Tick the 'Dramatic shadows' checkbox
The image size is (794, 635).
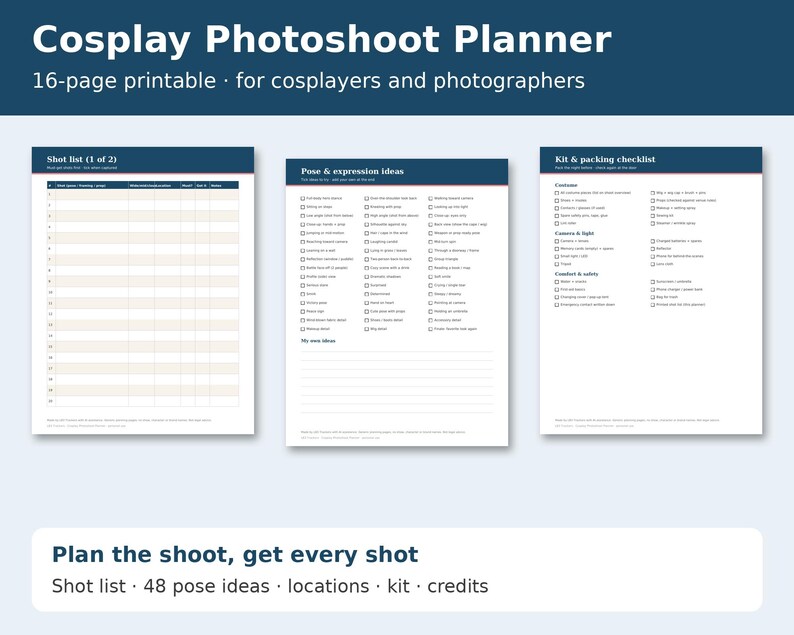coord(367,277)
